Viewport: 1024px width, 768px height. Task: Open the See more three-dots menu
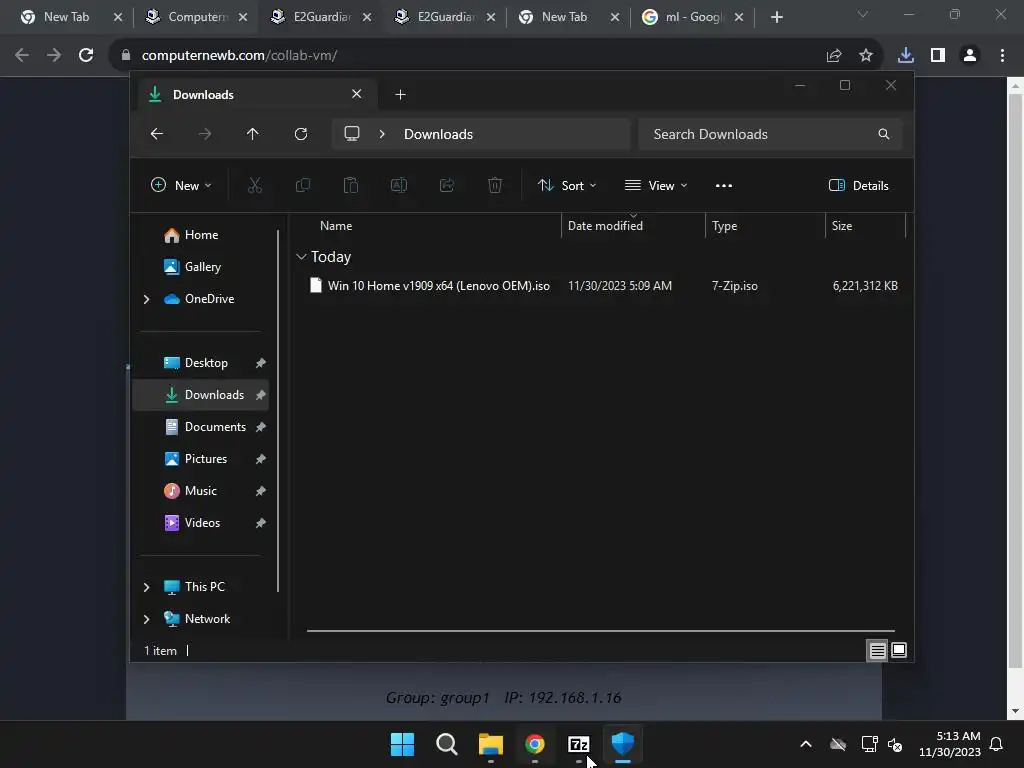tap(724, 185)
